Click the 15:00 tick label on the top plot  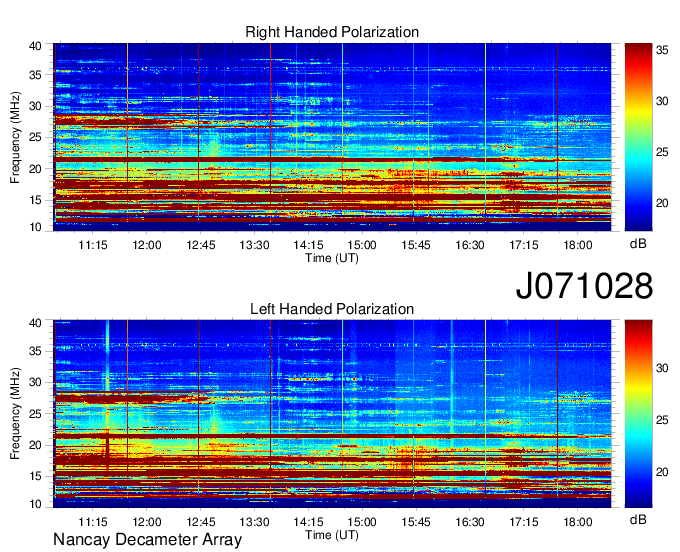[x=362, y=245]
